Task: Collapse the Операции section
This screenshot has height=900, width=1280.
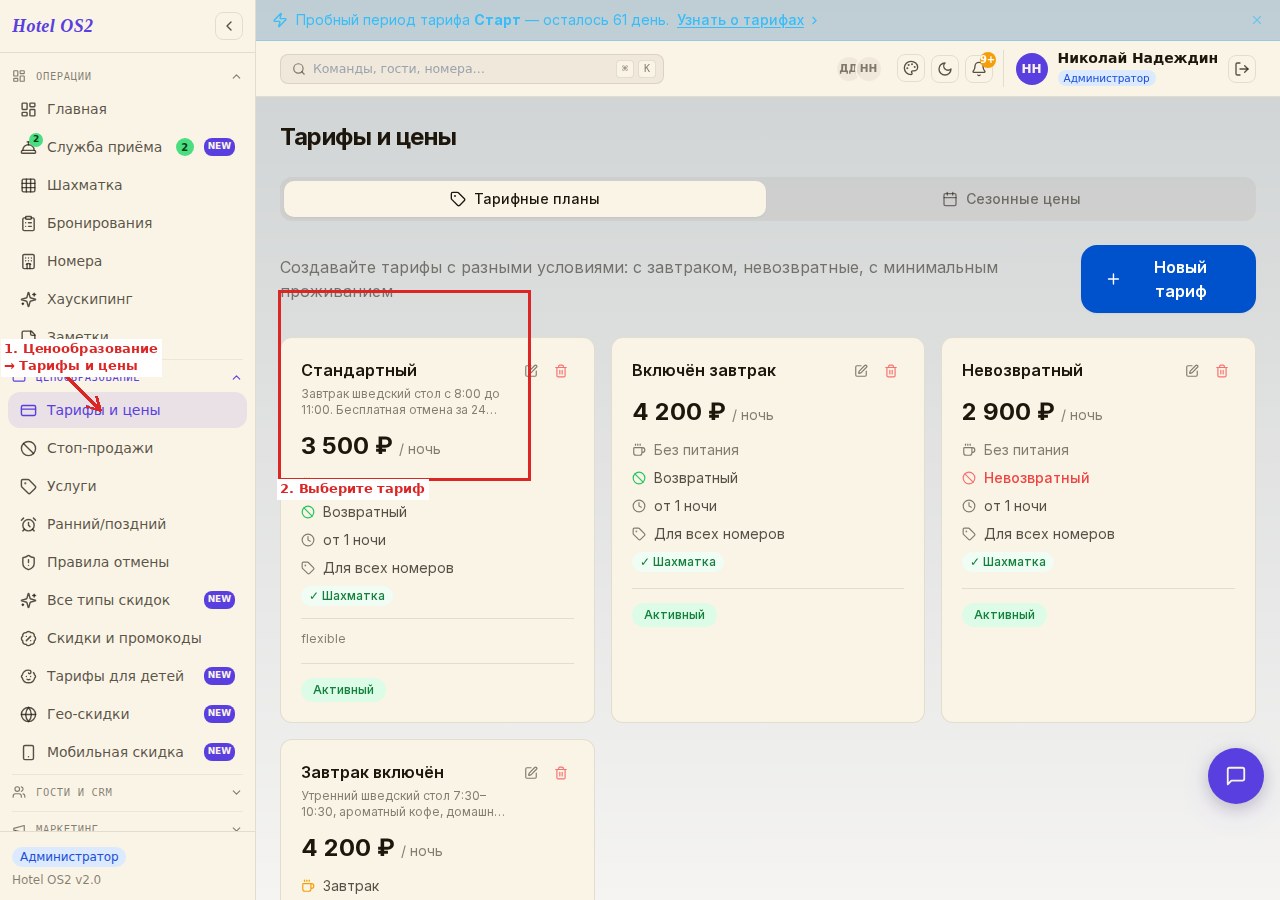Action: [x=236, y=76]
